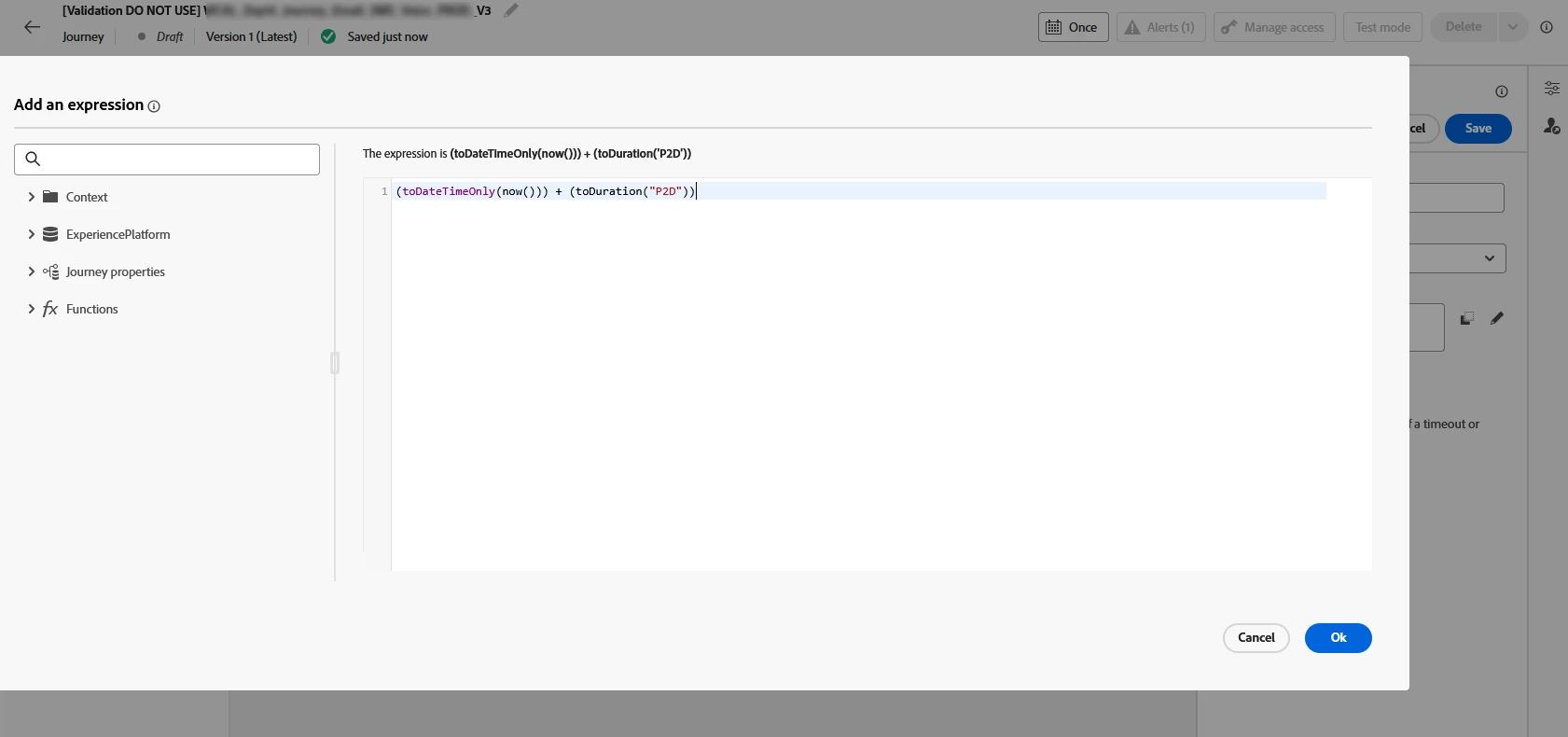Click the "Journey" label in the header

pyautogui.click(x=83, y=37)
